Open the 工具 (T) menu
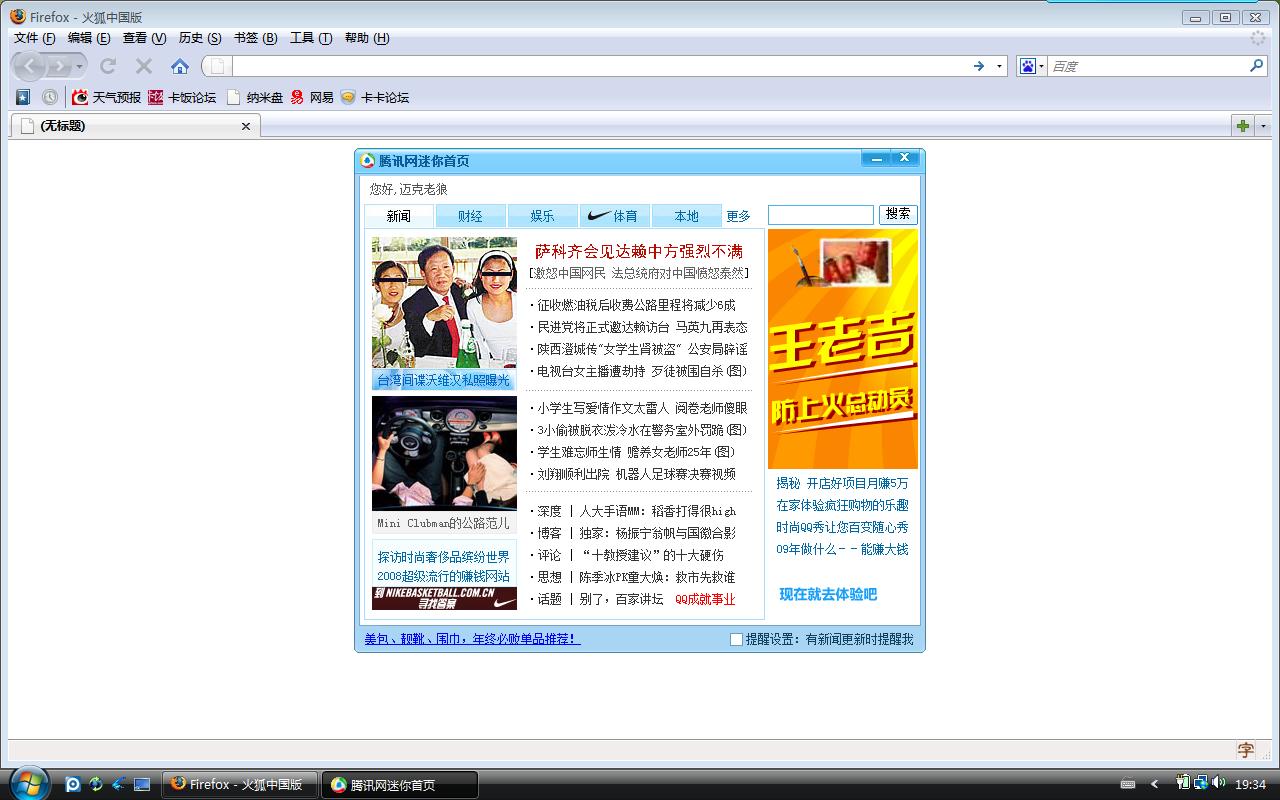 [311, 38]
